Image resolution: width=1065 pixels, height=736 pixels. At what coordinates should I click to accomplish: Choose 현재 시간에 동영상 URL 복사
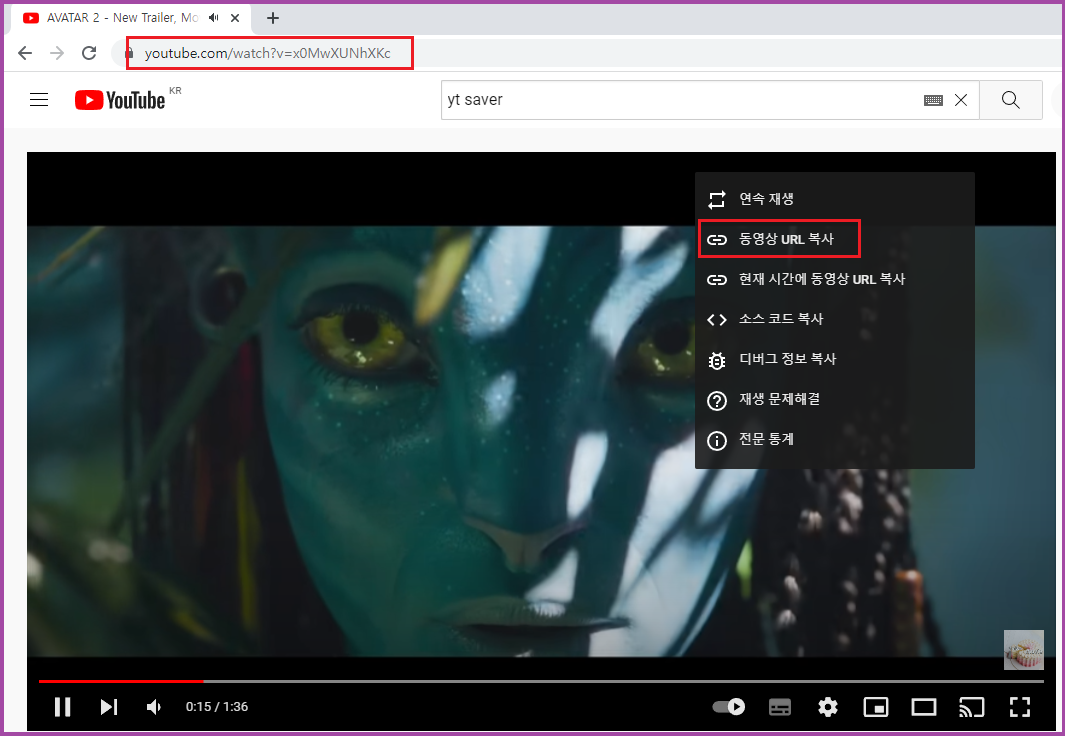click(835, 279)
